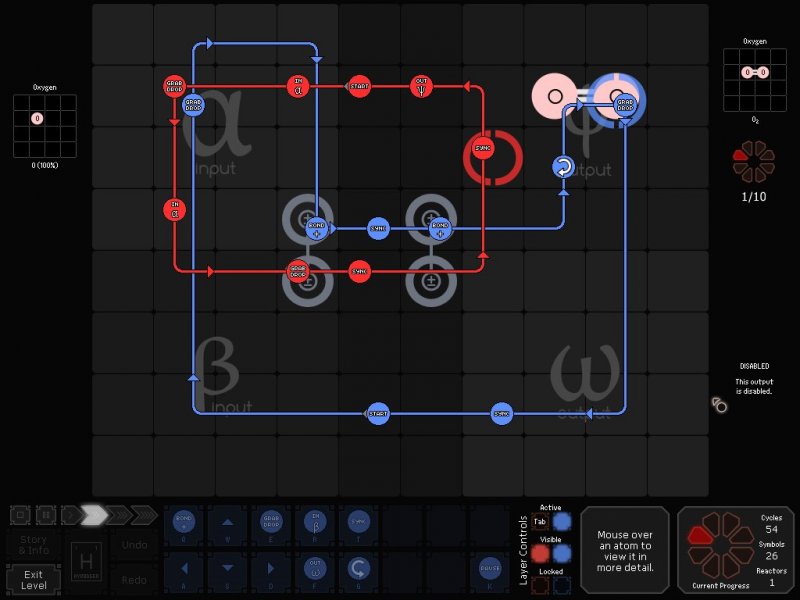Click the red left arrow after OUT ψ

(x=466, y=86)
